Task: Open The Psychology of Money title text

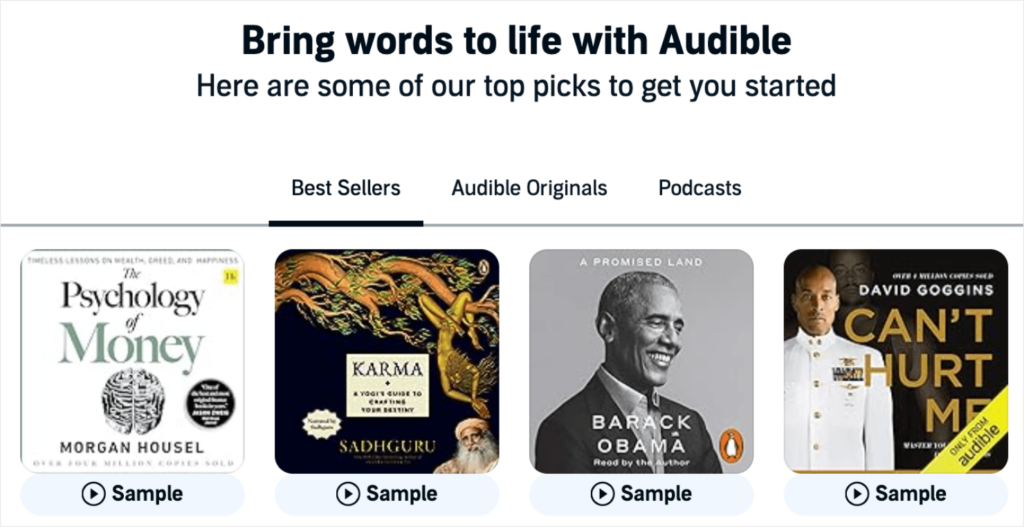Action: pyautogui.click(x=132, y=322)
